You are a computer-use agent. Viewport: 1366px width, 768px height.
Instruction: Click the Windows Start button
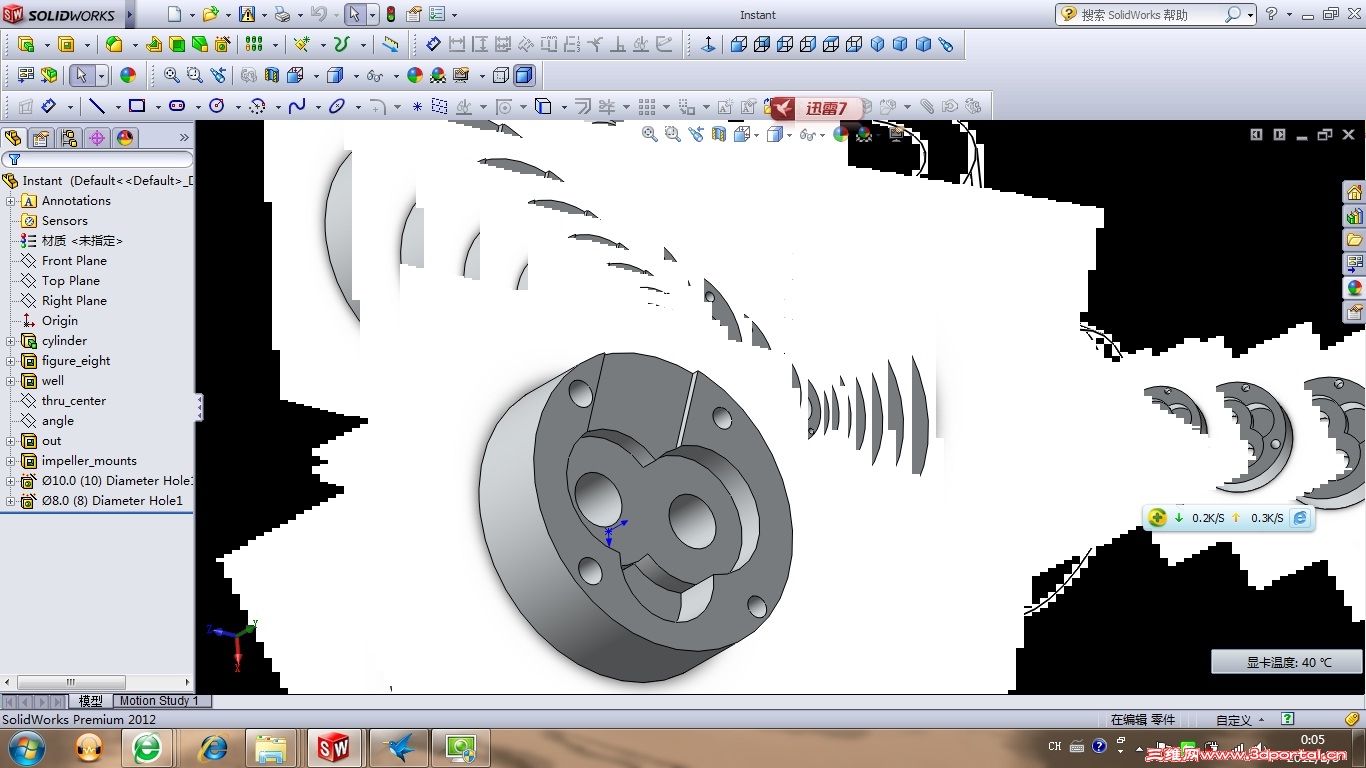tap(26, 748)
